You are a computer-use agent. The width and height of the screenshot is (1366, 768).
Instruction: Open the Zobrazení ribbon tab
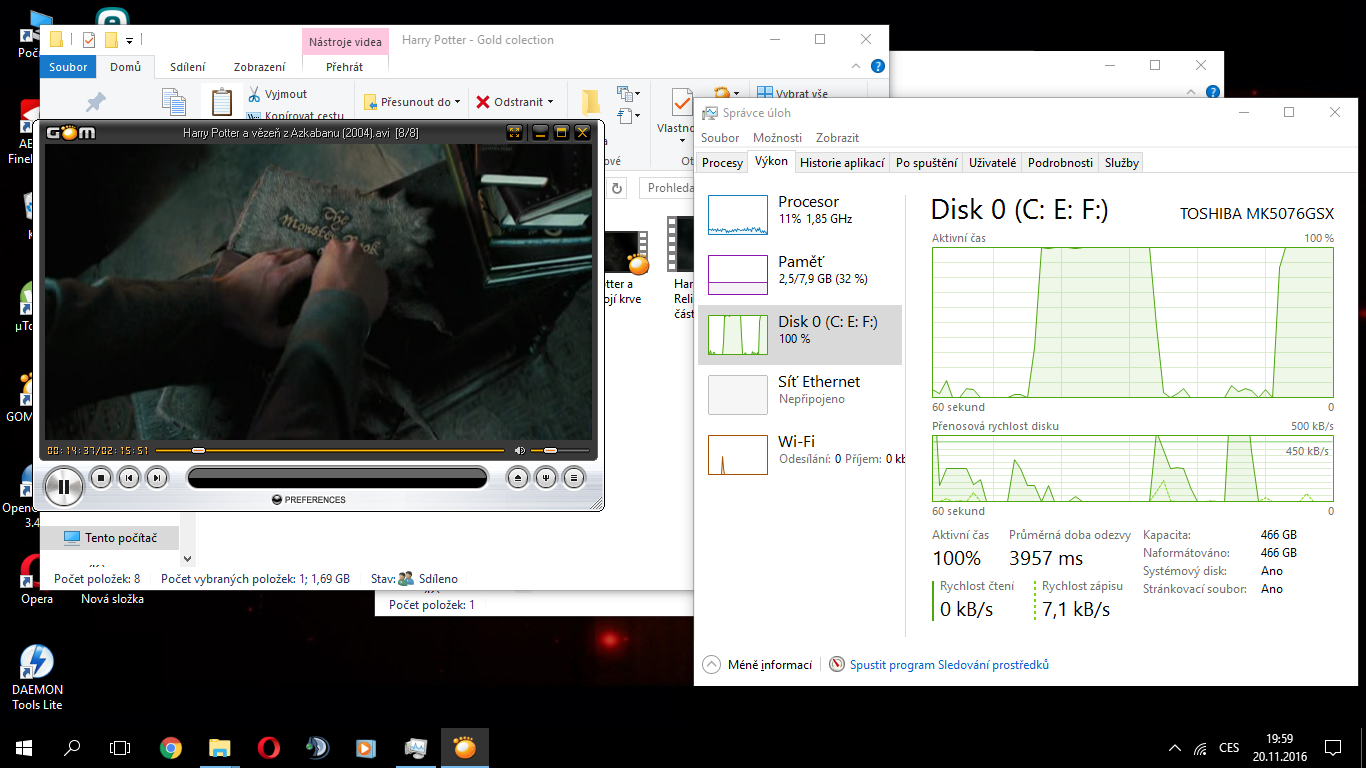click(x=259, y=67)
